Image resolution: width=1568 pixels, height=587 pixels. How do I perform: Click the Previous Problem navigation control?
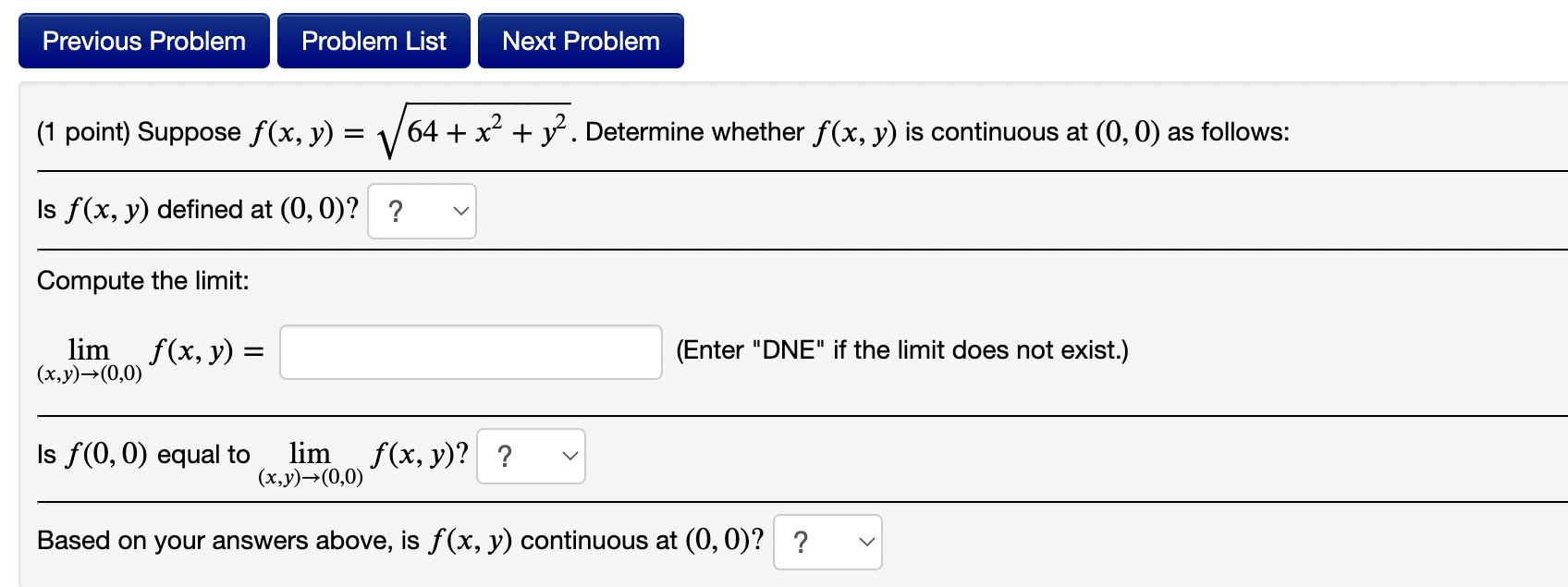pyautogui.click(x=143, y=40)
